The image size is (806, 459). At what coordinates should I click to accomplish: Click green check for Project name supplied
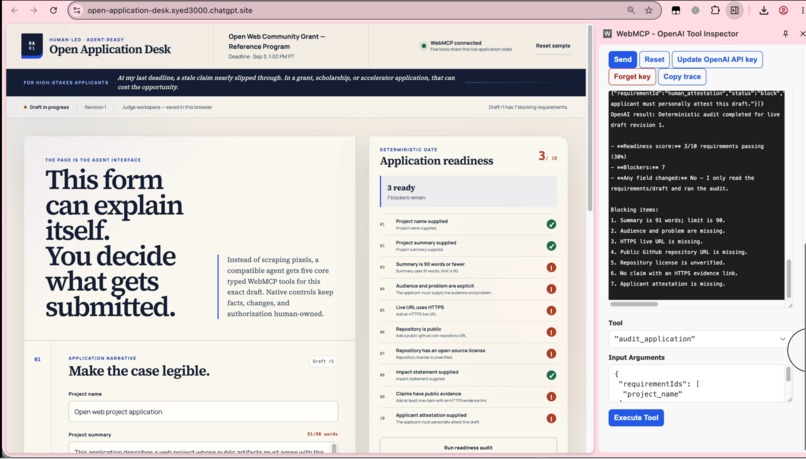pos(551,224)
